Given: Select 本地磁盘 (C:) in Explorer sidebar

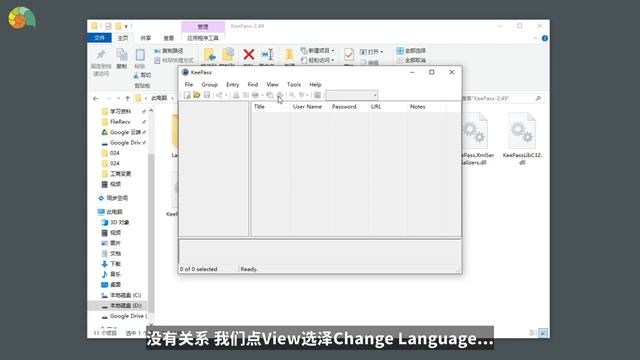Looking at the screenshot, I should coord(121,295).
